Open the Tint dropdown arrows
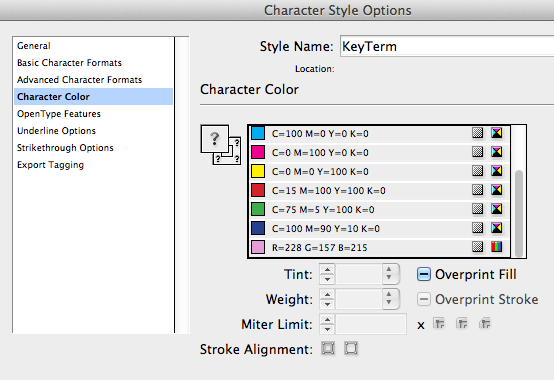 coord(390,274)
